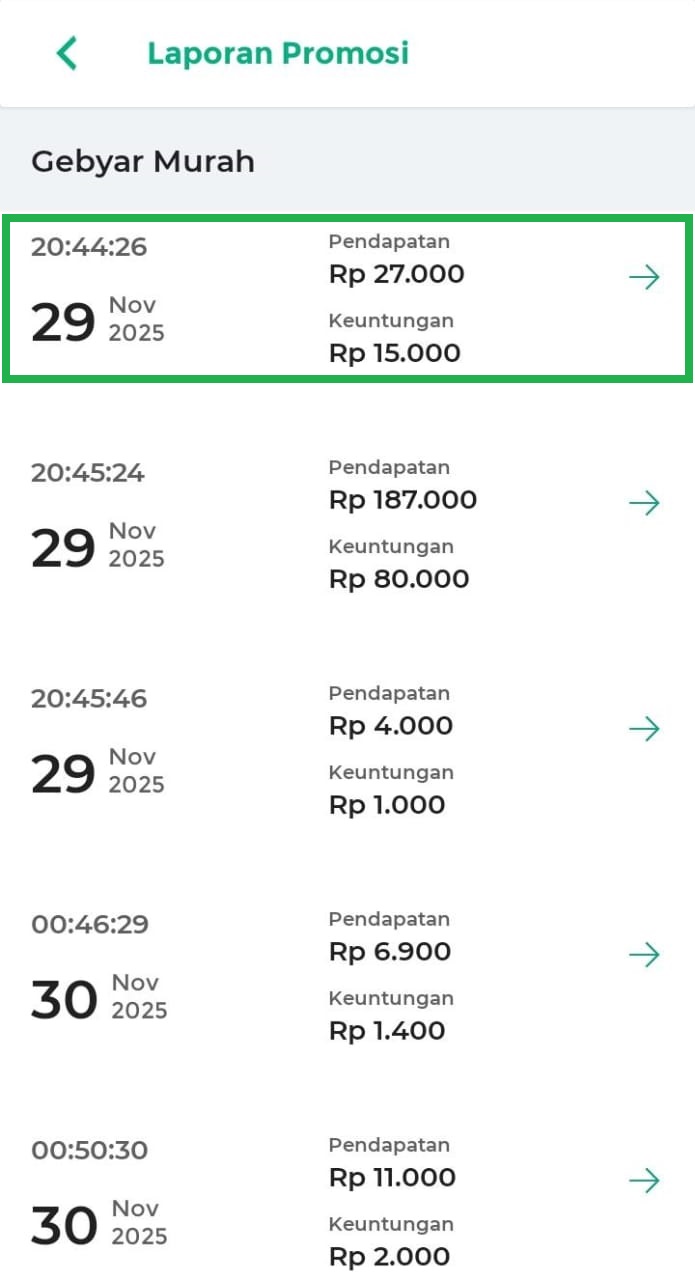Screen dimensions: 695x1280
Task: Tap the 20:44:26 timestamp
Action: (89, 247)
